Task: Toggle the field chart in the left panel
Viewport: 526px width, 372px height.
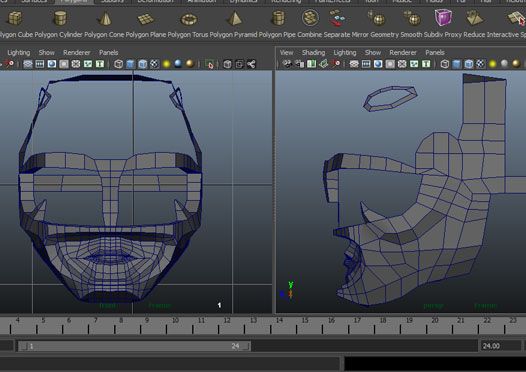Action: pyautogui.click(x=76, y=64)
